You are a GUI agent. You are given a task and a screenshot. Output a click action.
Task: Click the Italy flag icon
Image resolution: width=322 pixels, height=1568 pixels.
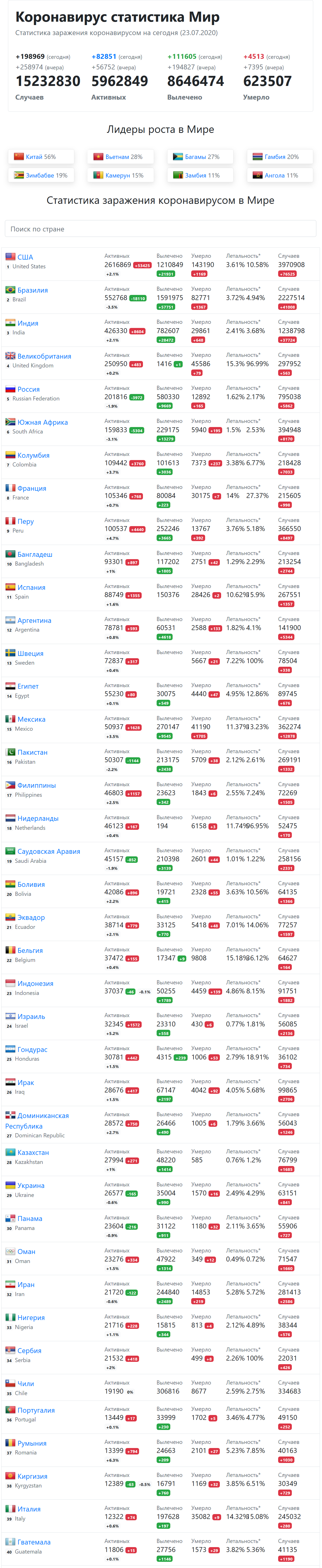coord(10,1508)
